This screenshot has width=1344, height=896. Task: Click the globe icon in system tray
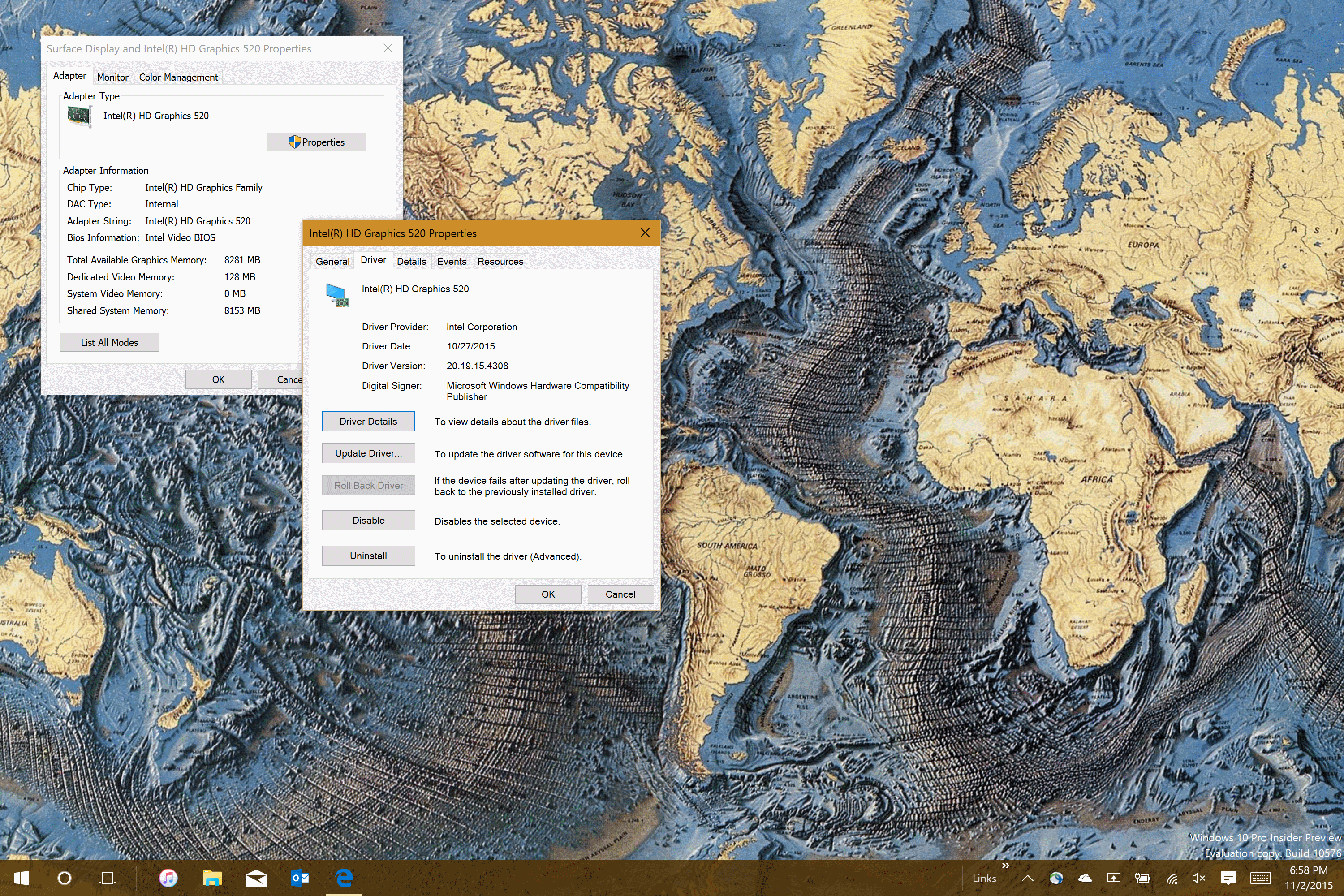pos(1056,878)
